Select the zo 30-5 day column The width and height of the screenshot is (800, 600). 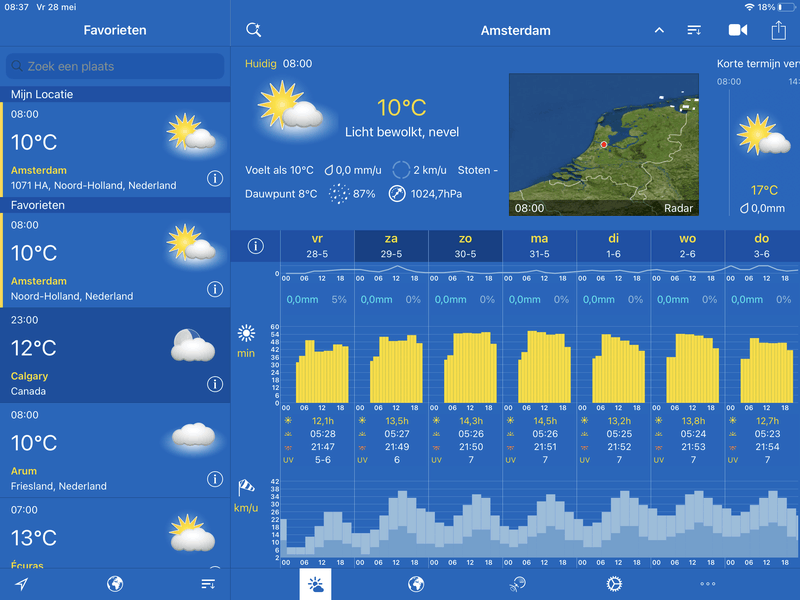point(465,246)
